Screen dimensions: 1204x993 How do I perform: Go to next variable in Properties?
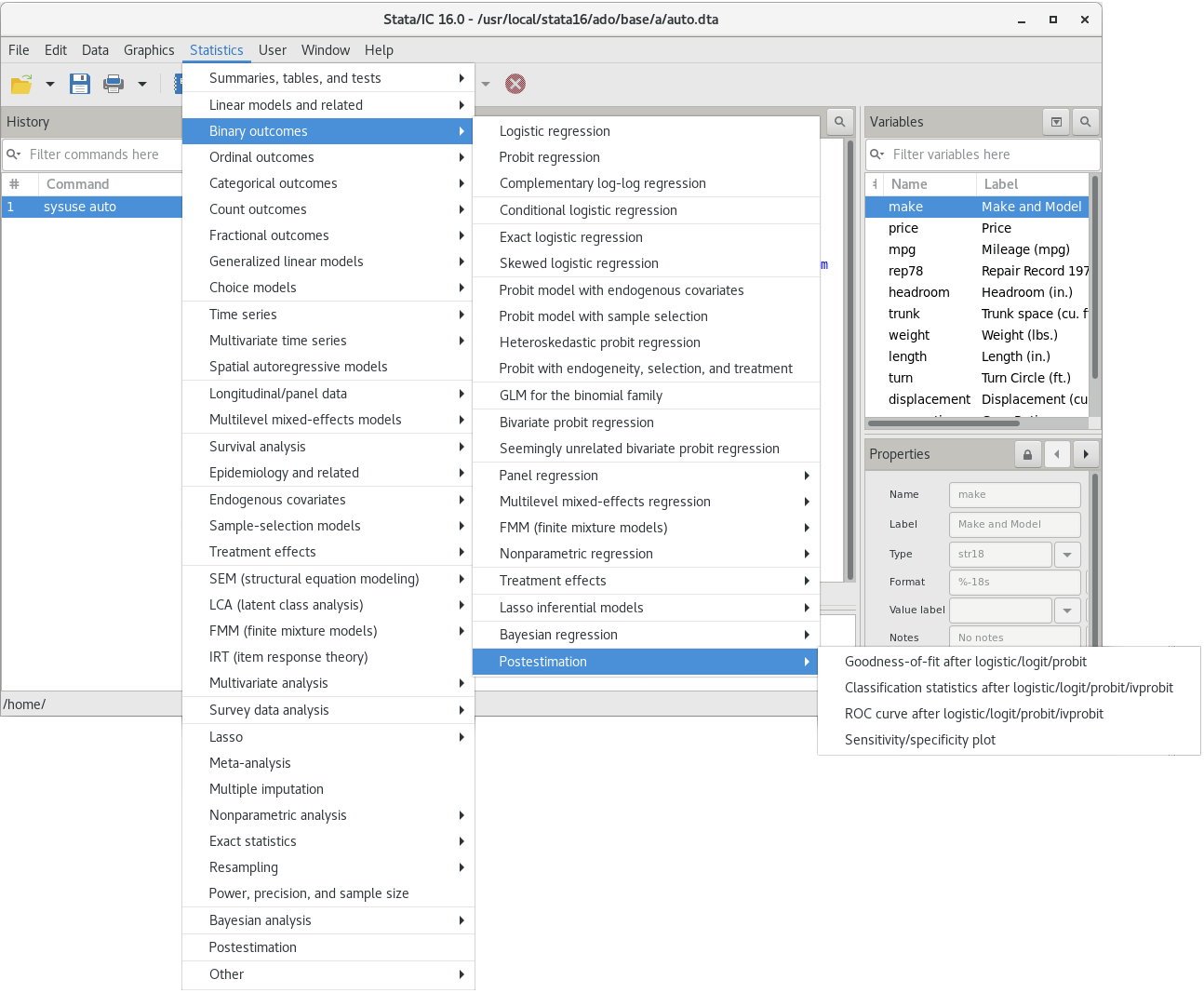click(x=1086, y=454)
